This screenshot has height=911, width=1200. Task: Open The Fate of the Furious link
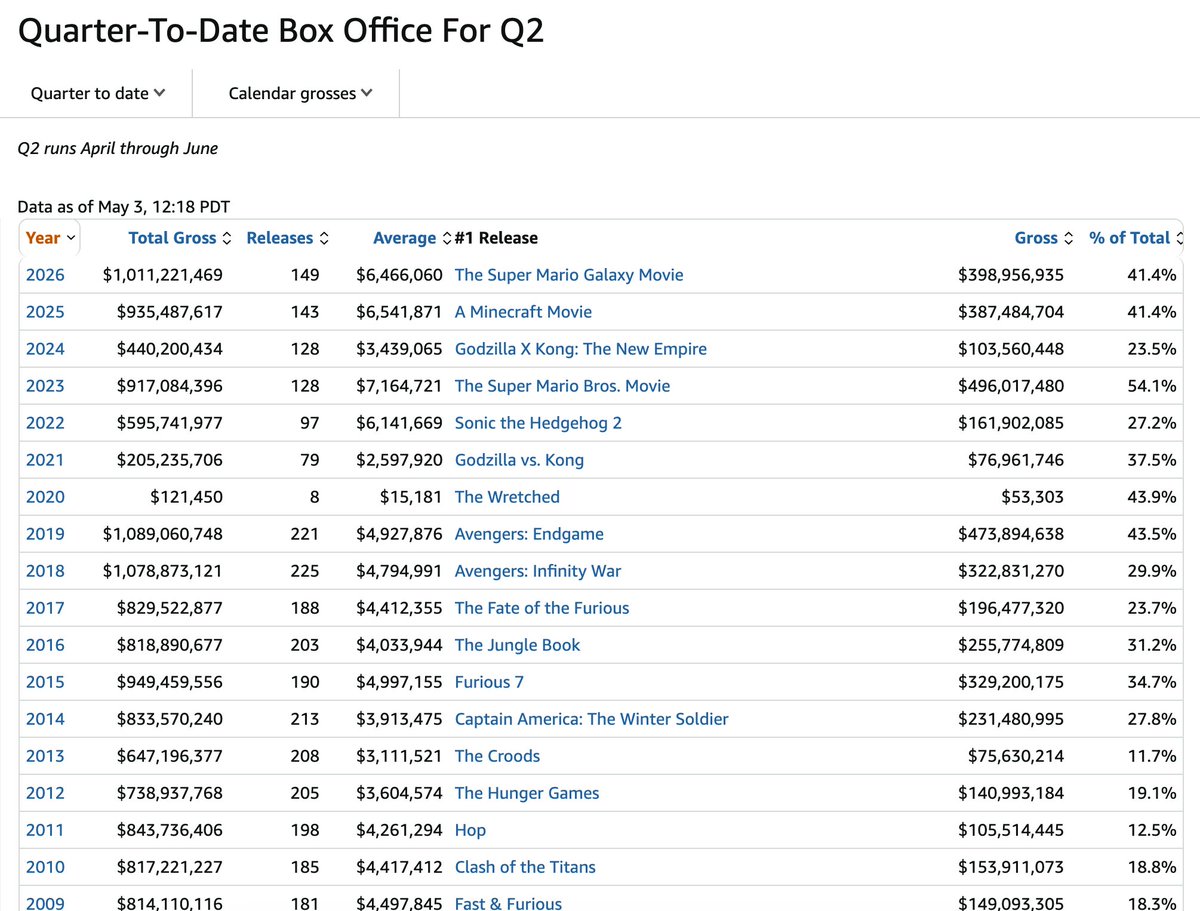tap(542, 608)
